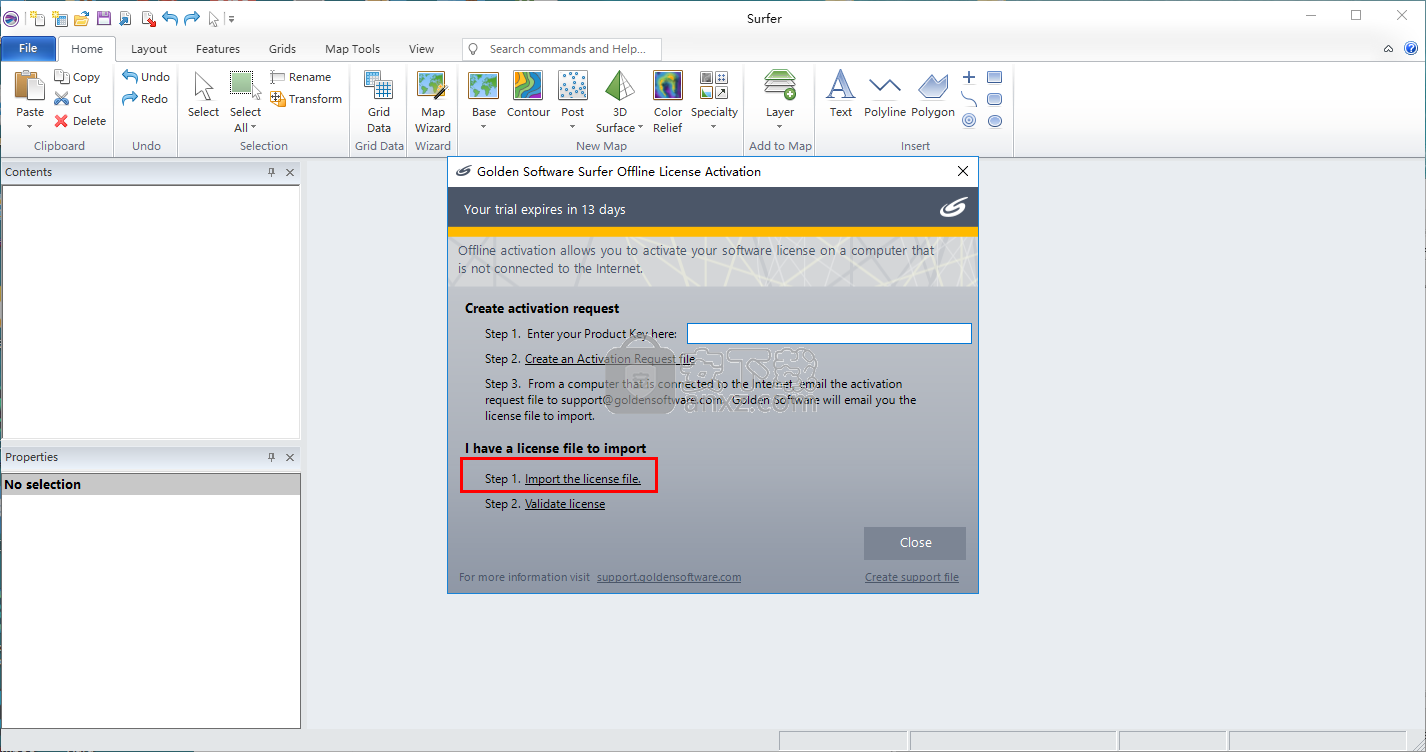1426x752 pixels.
Task: Click the Redo button in Undo group
Action: tap(145, 99)
